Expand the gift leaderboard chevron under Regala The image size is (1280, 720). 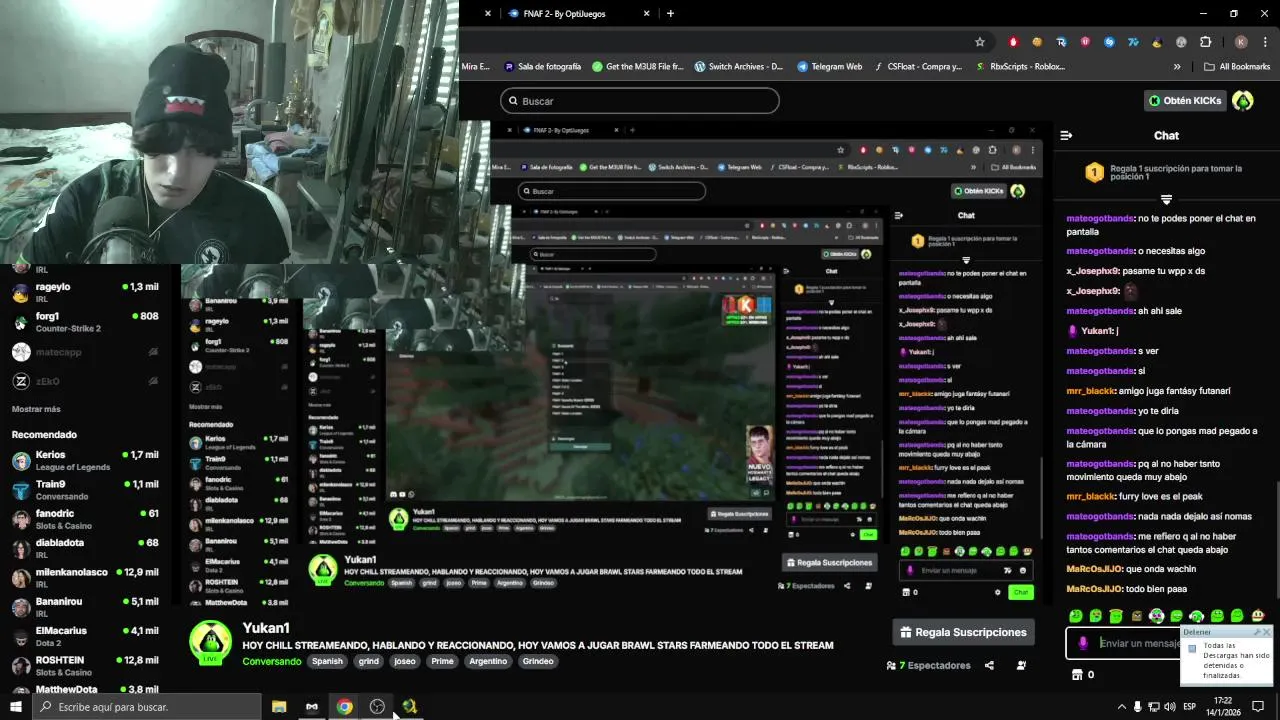click(1166, 199)
